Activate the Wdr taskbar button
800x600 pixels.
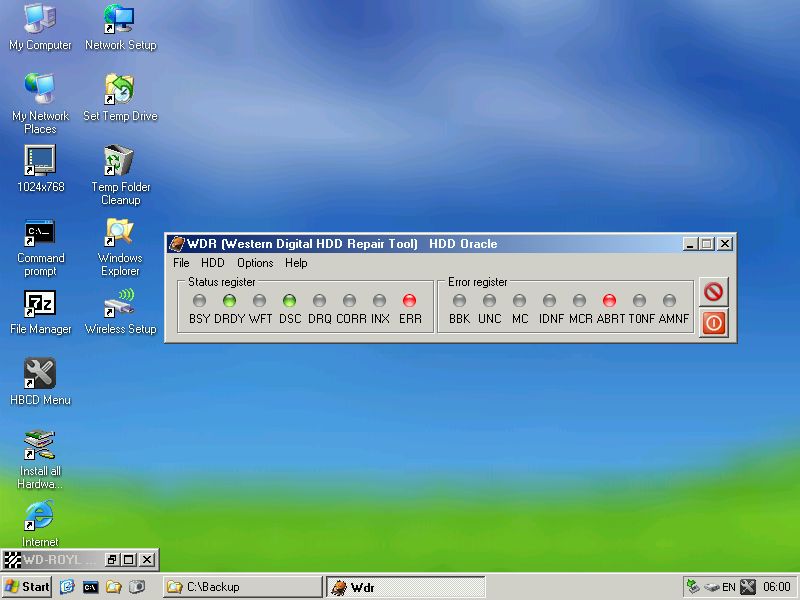tap(405, 587)
